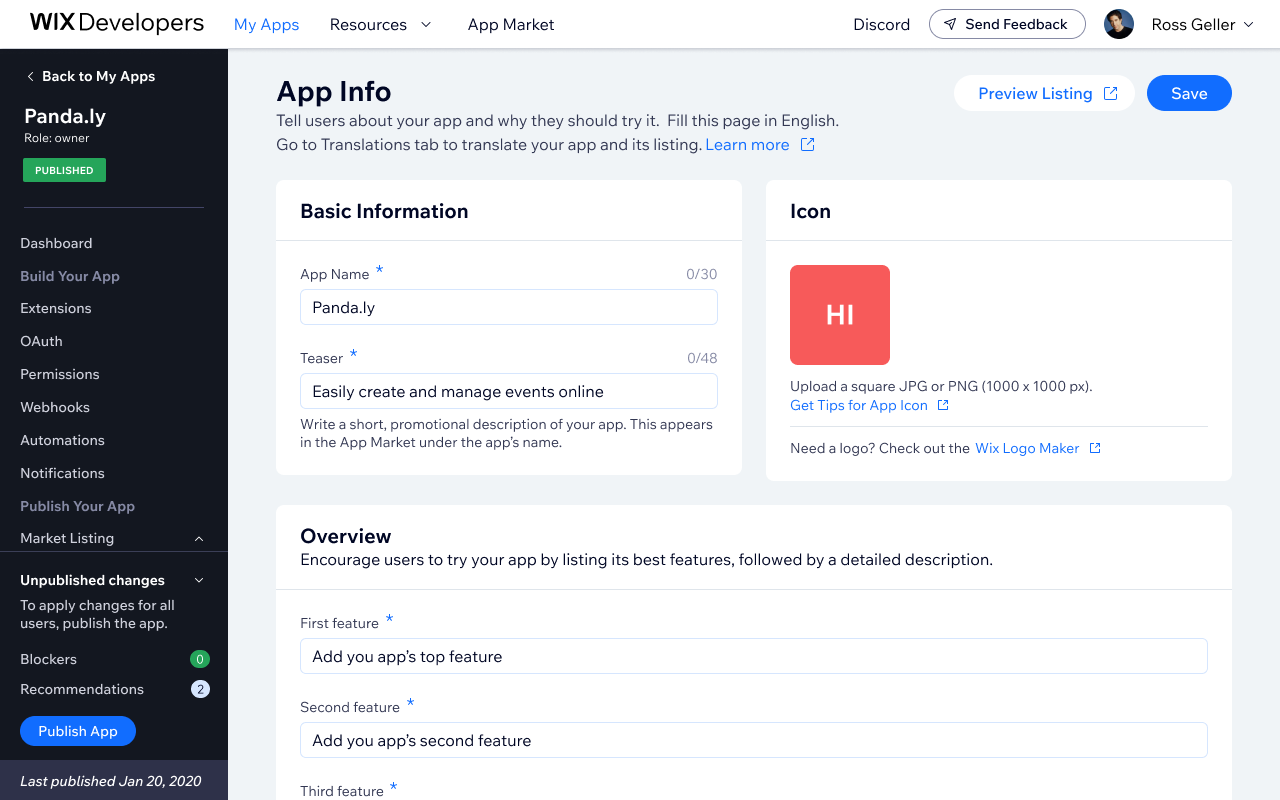Image resolution: width=1280 pixels, height=800 pixels.
Task: Open the Webhooks sidebar item
Action: coord(55,407)
